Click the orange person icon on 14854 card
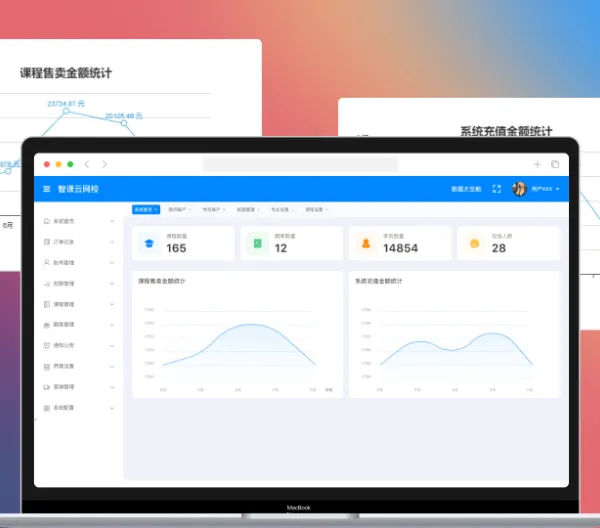The width and height of the screenshot is (600, 528). [x=366, y=243]
